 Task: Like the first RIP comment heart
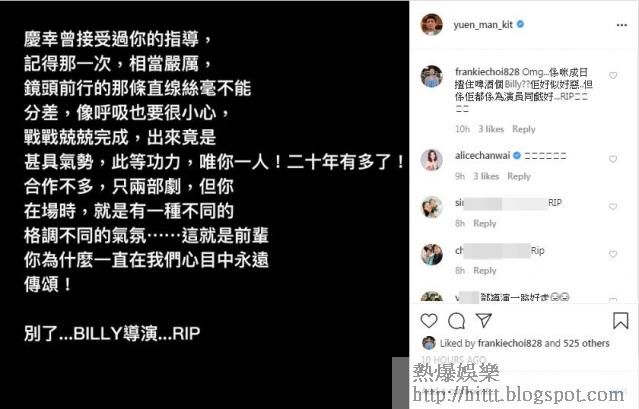coord(613,207)
